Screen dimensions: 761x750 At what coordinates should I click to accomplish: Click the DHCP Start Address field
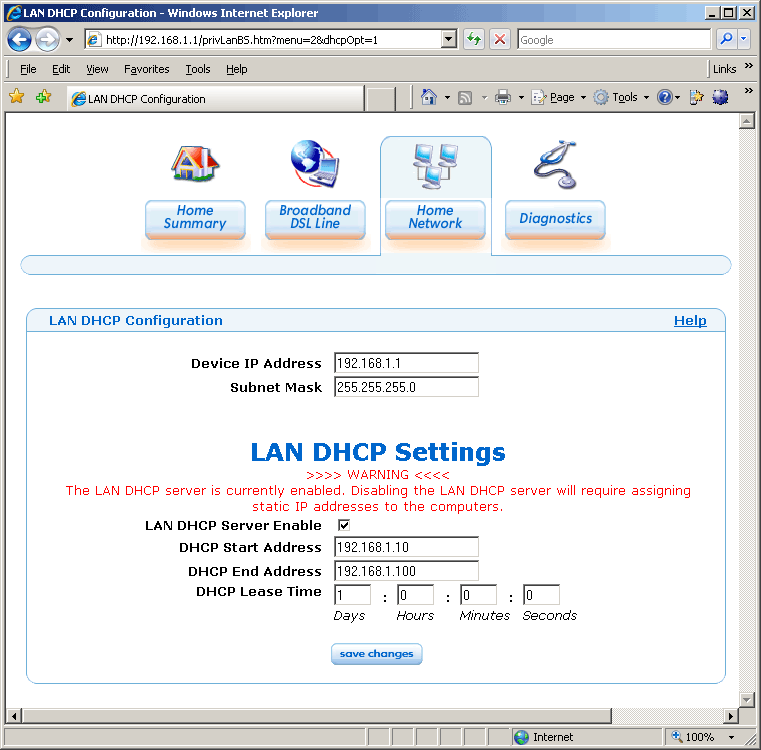click(x=406, y=547)
